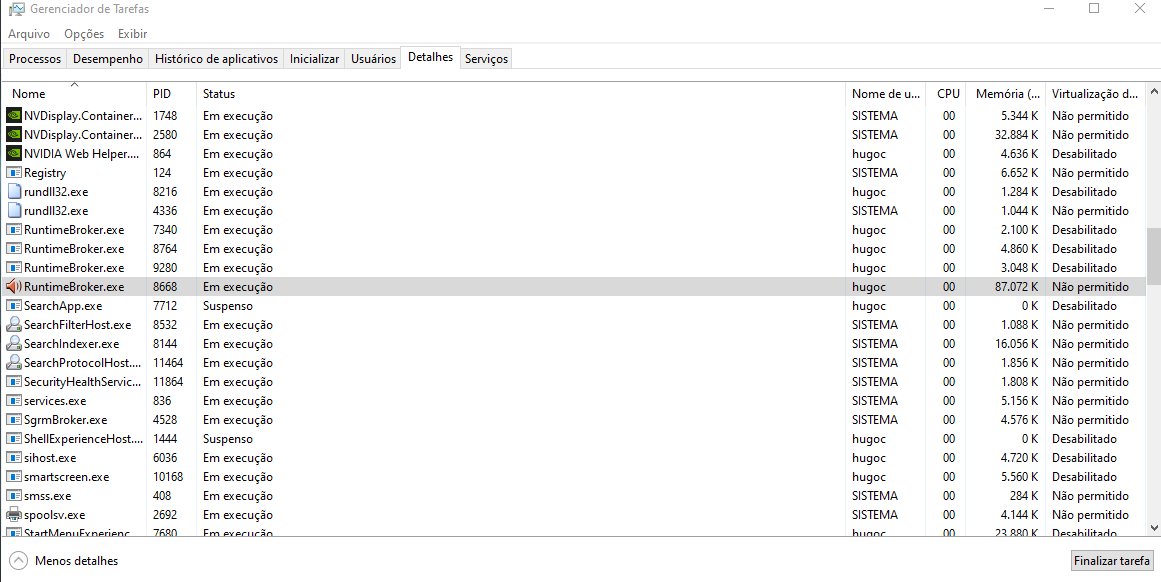The height and width of the screenshot is (582, 1161).
Task: Click the Menos detalhes label
Action: pyautogui.click(x=76, y=561)
